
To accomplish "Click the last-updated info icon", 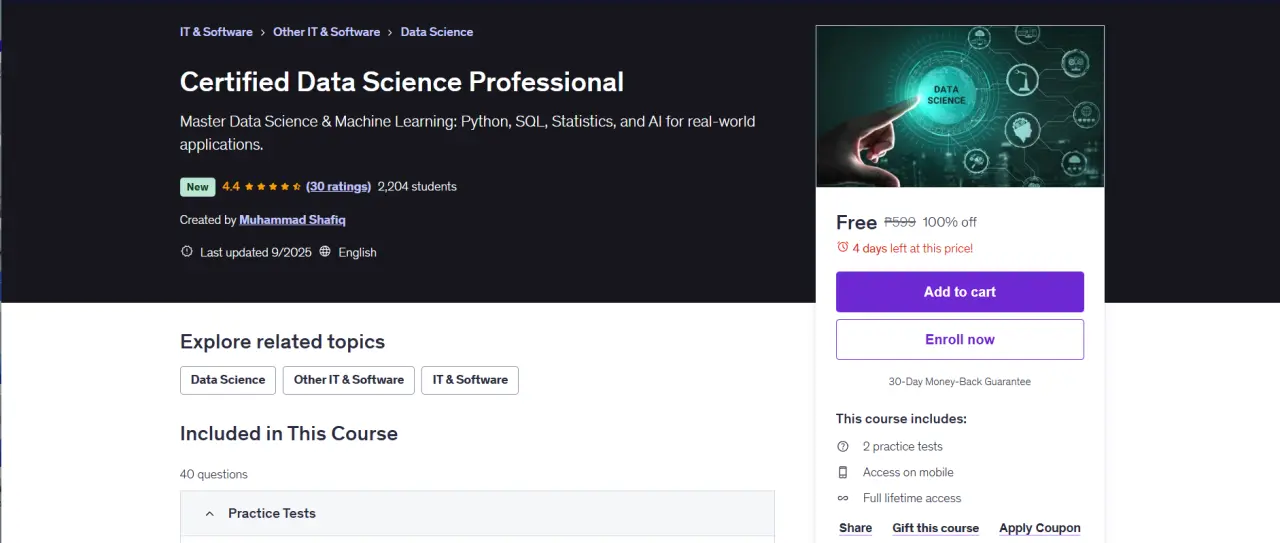I will click(x=186, y=252).
